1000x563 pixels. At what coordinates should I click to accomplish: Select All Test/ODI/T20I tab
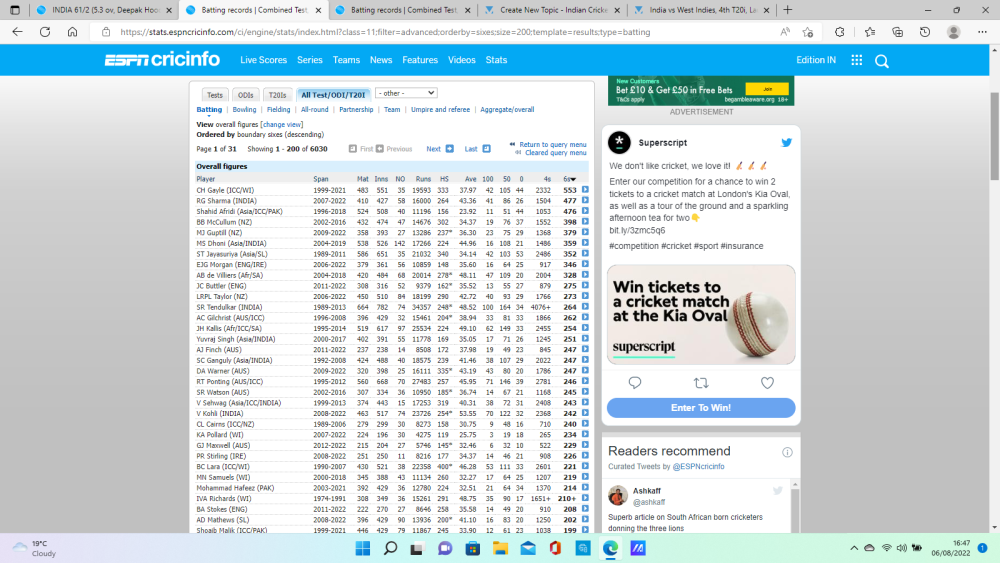click(x=333, y=95)
